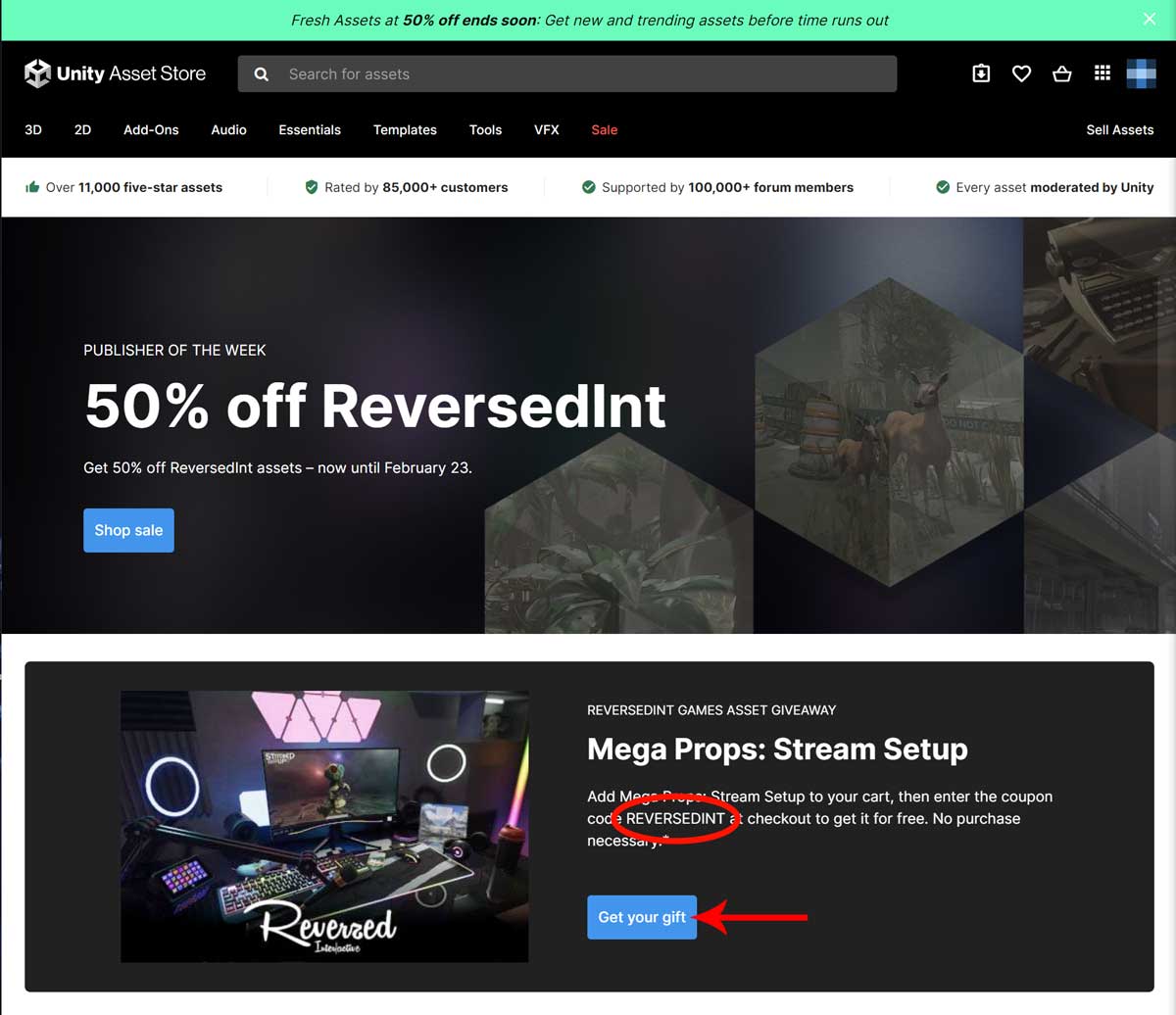Image resolution: width=1176 pixels, height=1015 pixels.
Task: Dismiss the Fresh Assets banner with the X
Action: (1149, 19)
